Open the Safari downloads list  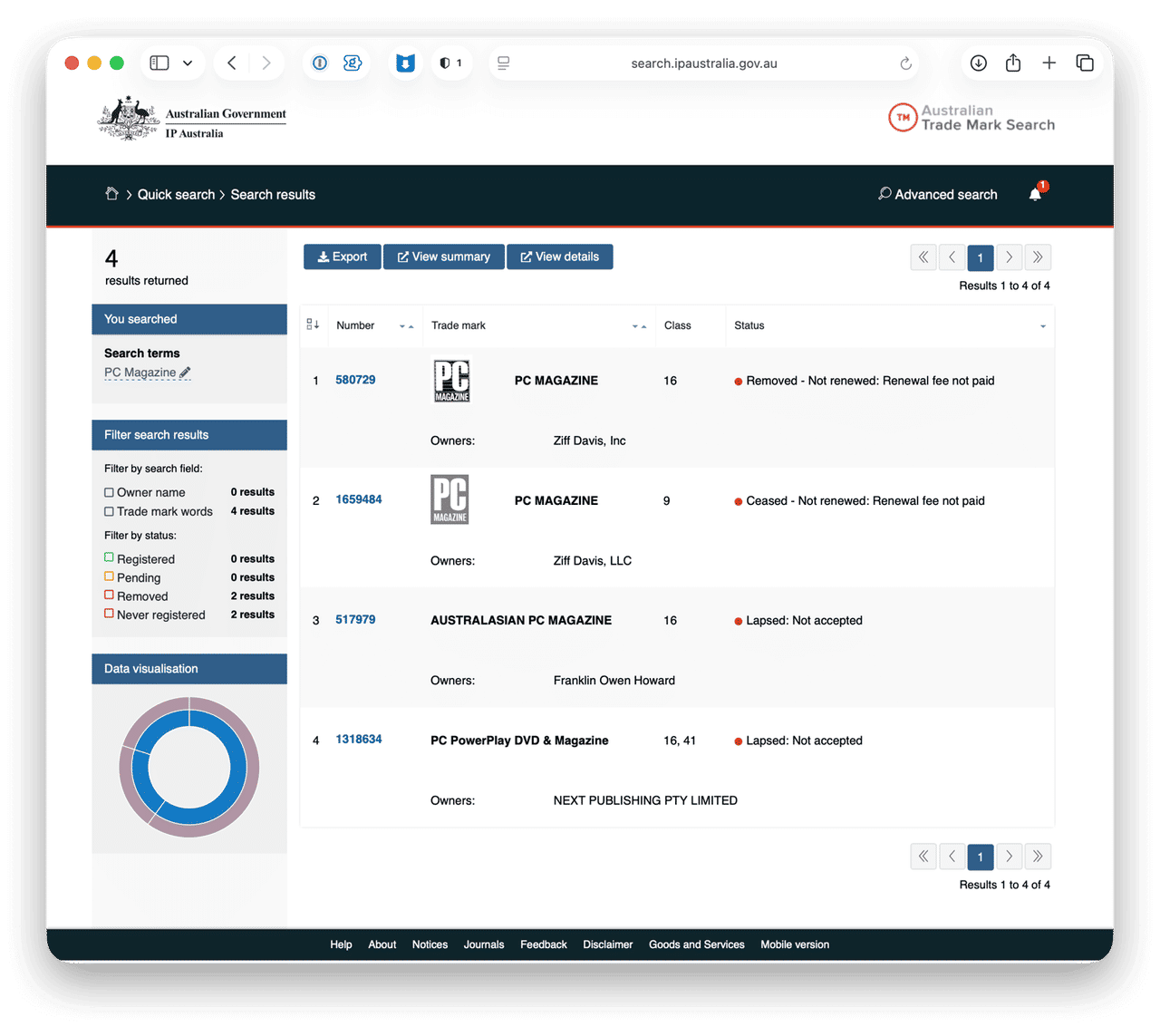click(979, 63)
